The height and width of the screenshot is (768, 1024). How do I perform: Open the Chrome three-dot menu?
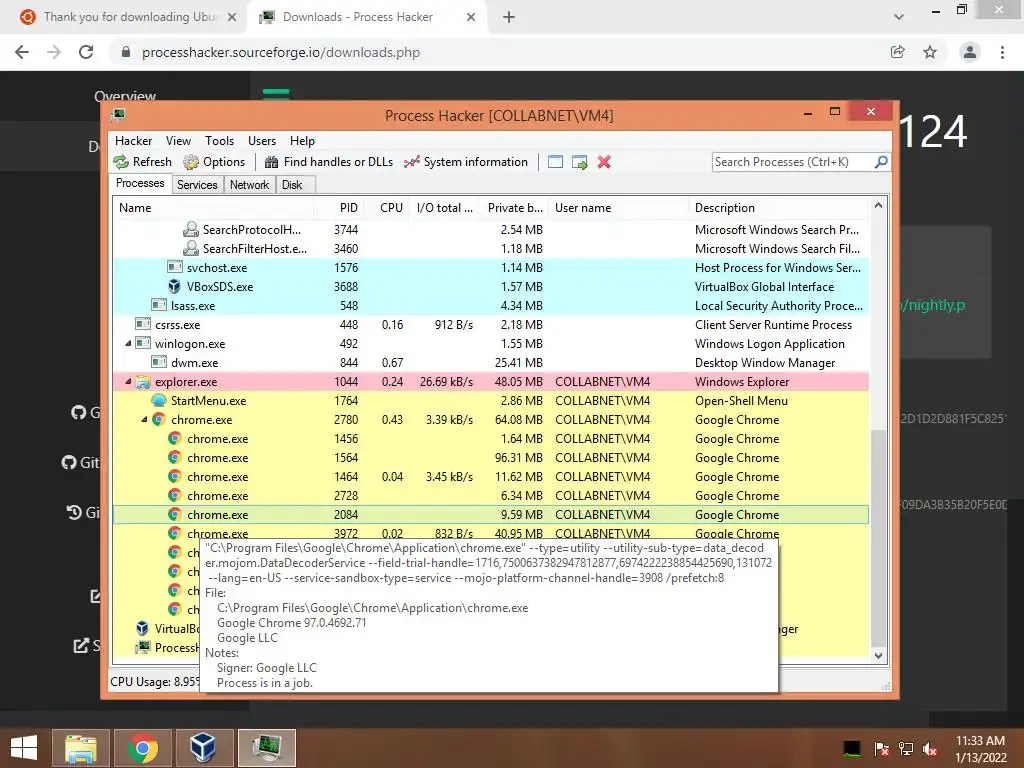tap(1002, 52)
